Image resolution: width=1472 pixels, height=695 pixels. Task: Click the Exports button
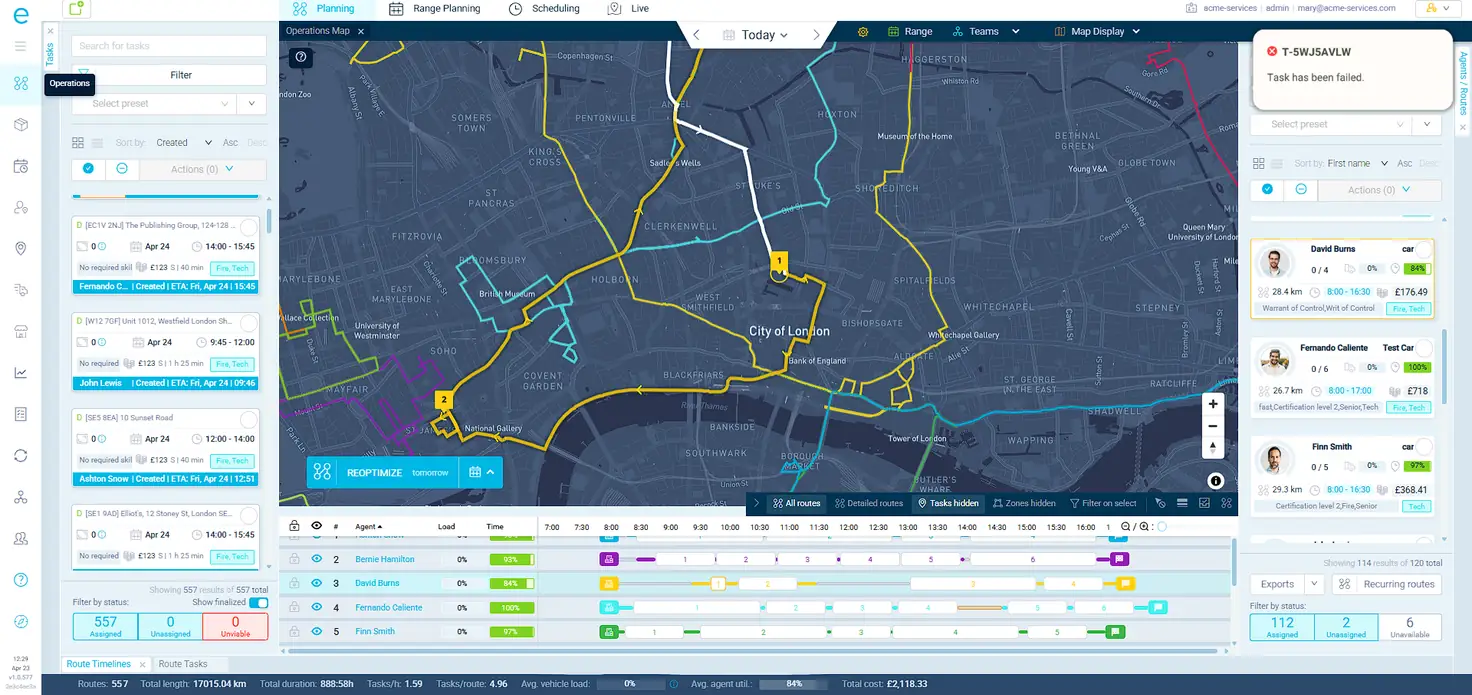click(1277, 584)
